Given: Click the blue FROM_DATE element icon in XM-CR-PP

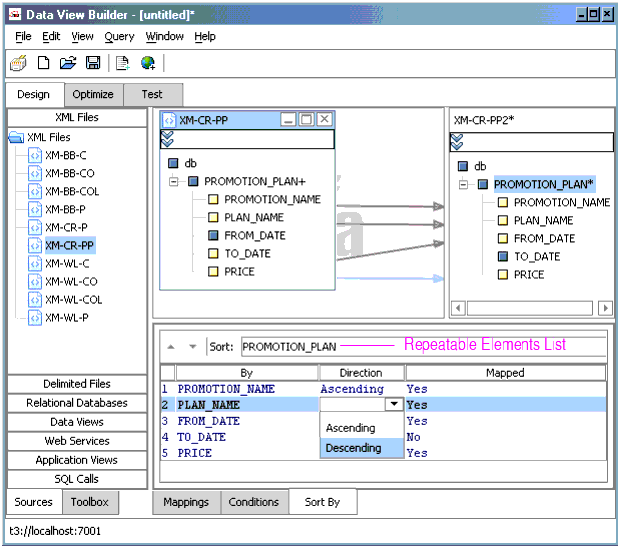Looking at the screenshot, I should tap(213, 236).
